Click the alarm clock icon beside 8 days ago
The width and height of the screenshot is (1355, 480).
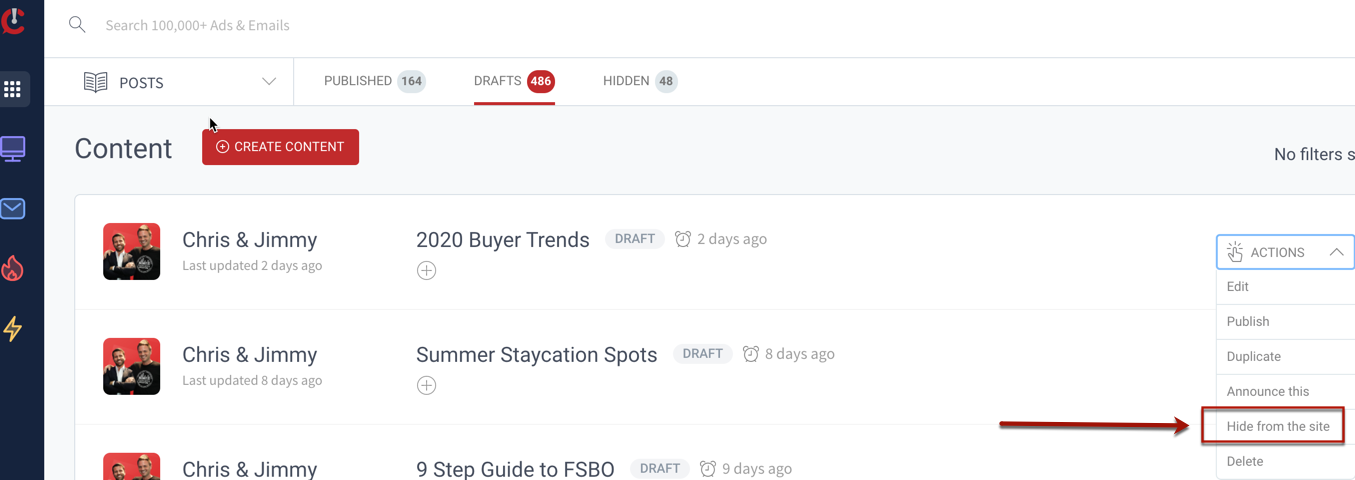click(x=751, y=354)
